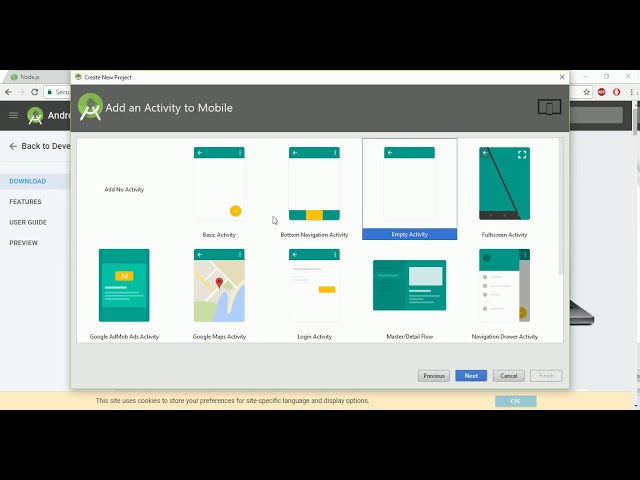Open the FEATURES link in browser sidebar
The image size is (640, 480).
[25, 202]
